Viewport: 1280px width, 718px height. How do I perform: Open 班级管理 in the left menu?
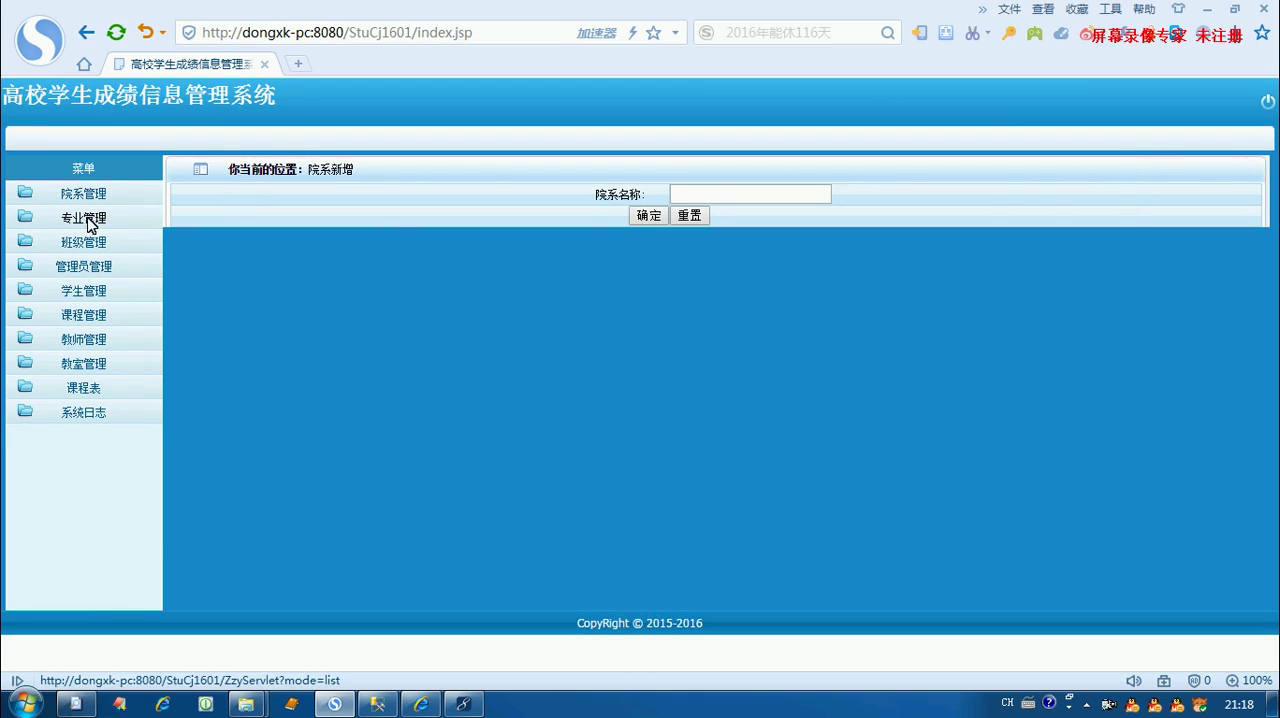click(x=83, y=242)
